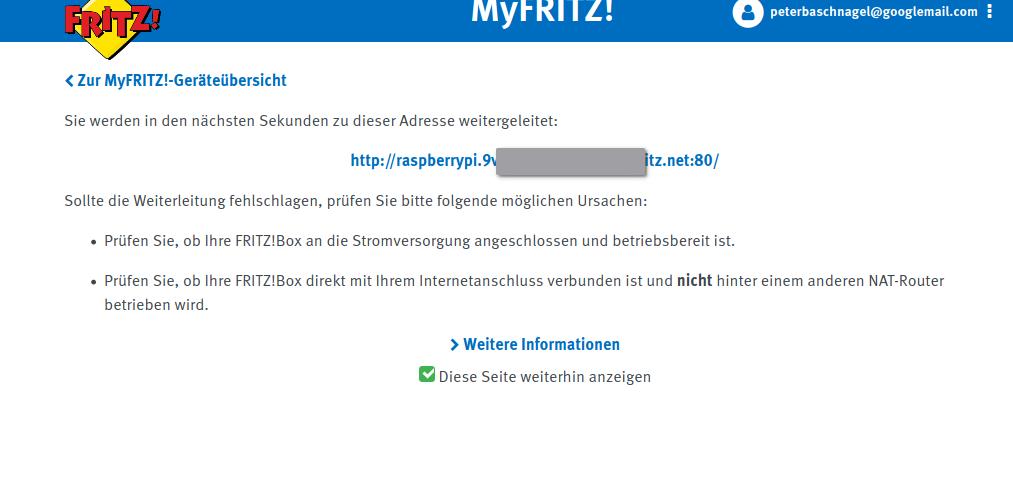Image resolution: width=1013 pixels, height=485 pixels.
Task: Click the Sollte die Weiterleitung fehlschlagen sentence
Action: pyautogui.click(x=355, y=201)
